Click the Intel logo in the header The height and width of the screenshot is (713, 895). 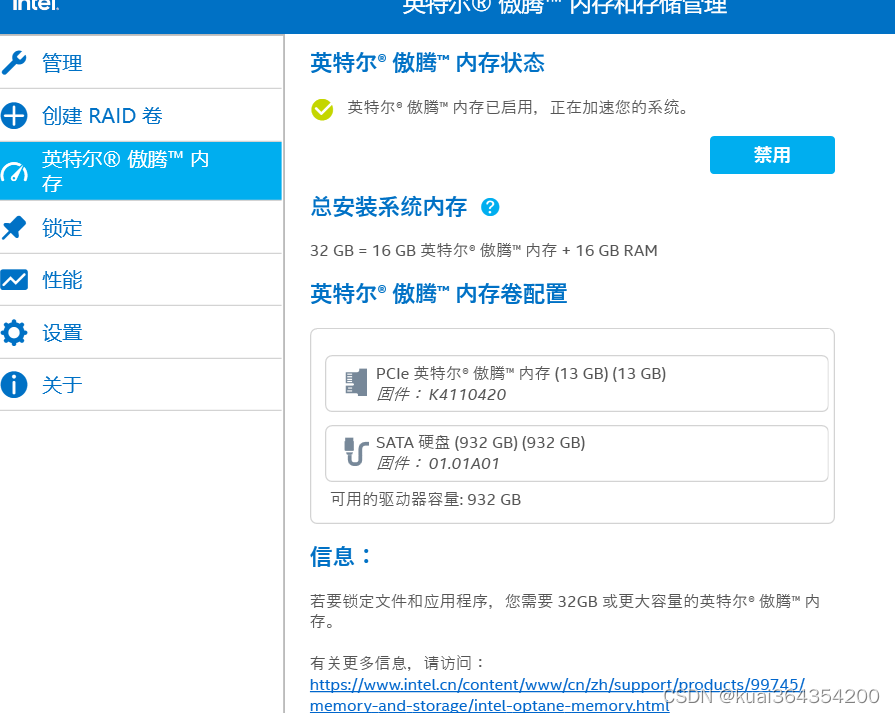(35, 5)
